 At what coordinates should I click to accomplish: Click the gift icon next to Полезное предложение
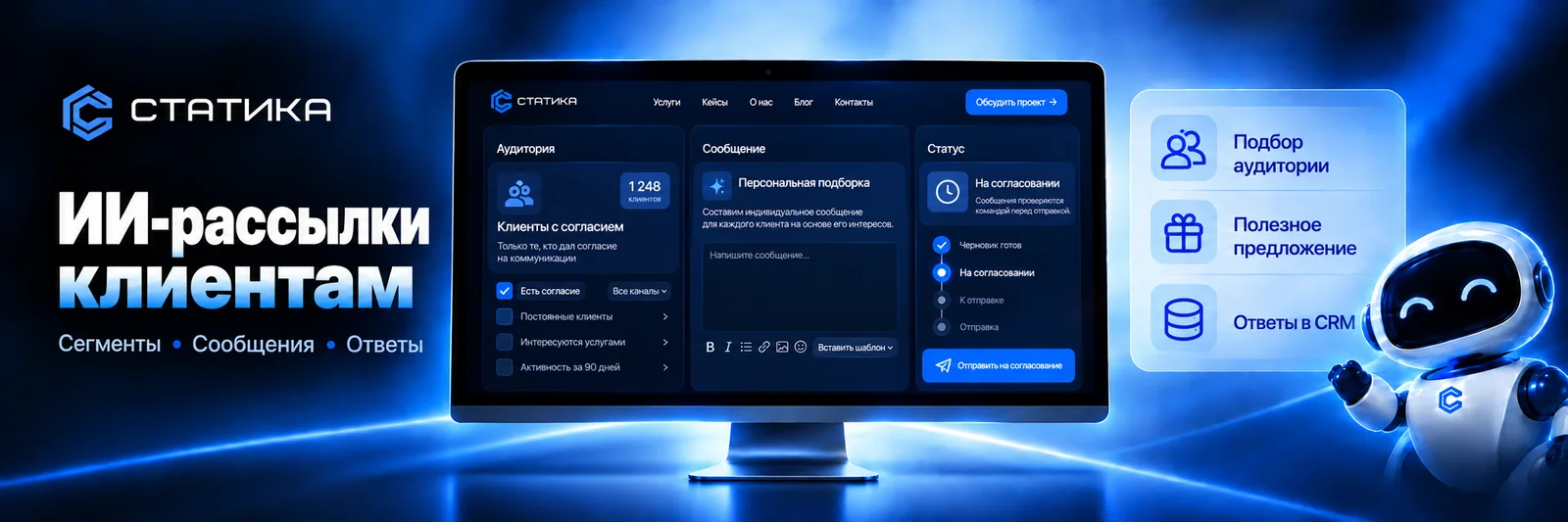pos(1184,233)
